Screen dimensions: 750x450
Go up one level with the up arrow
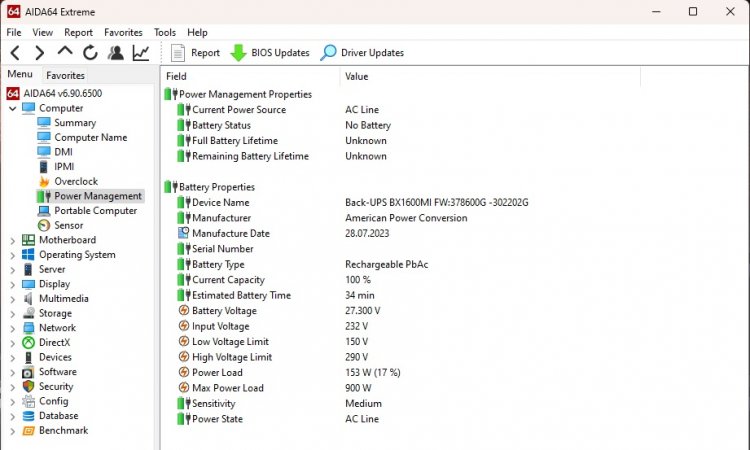coord(65,51)
